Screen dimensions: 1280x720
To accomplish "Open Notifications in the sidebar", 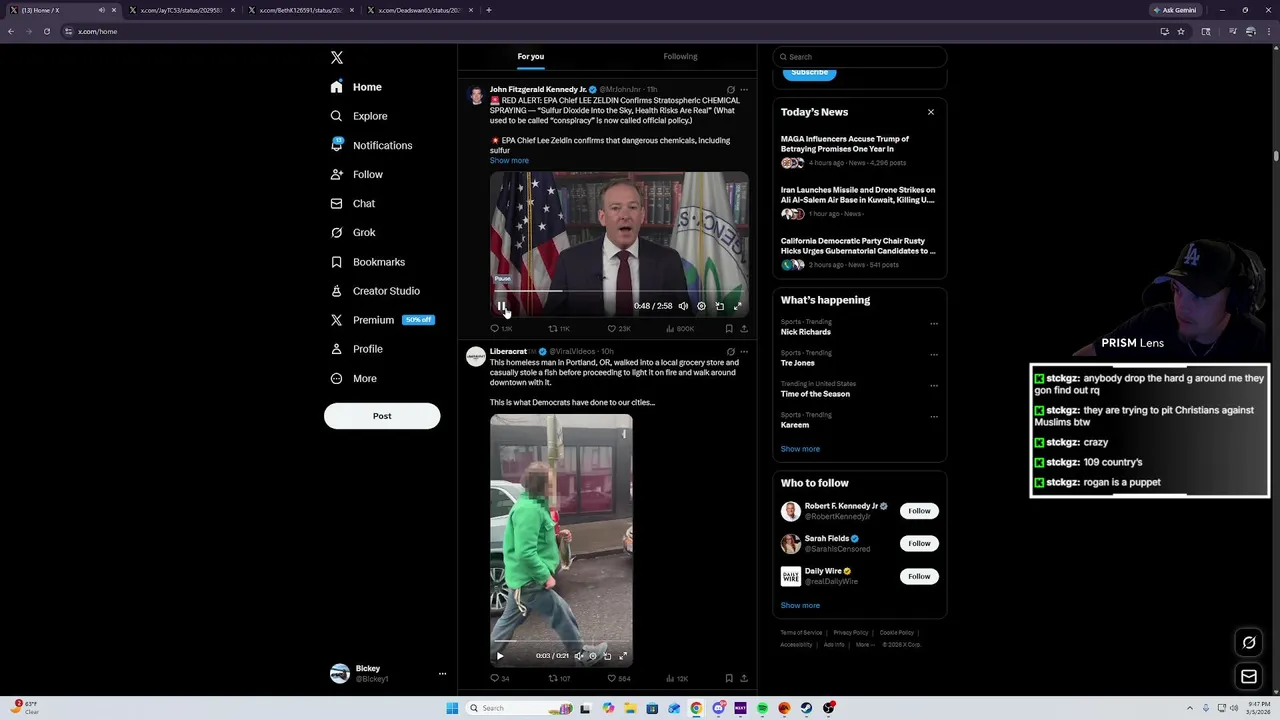I will coord(371,145).
